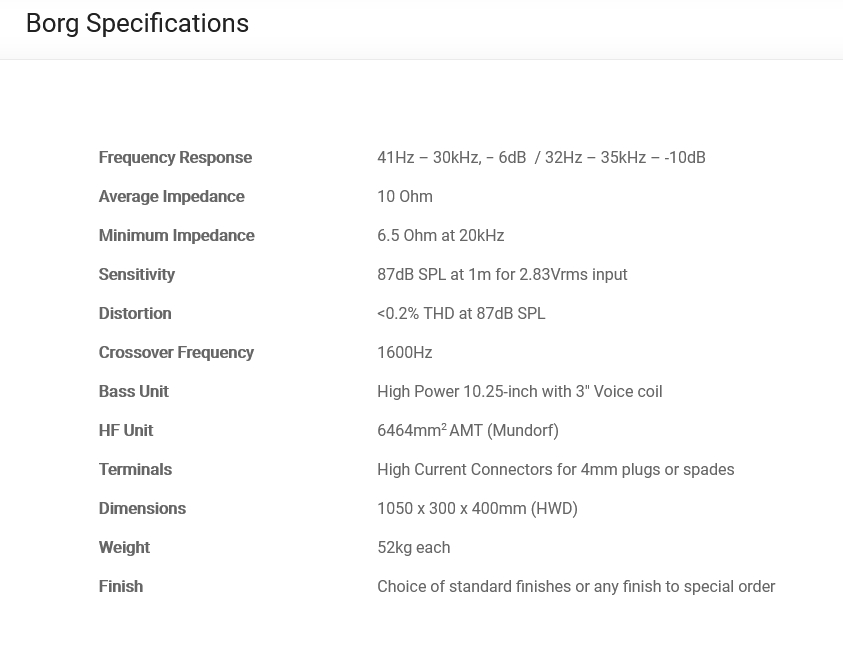
Task: Click the Frequency Response label
Action: click(x=175, y=157)
